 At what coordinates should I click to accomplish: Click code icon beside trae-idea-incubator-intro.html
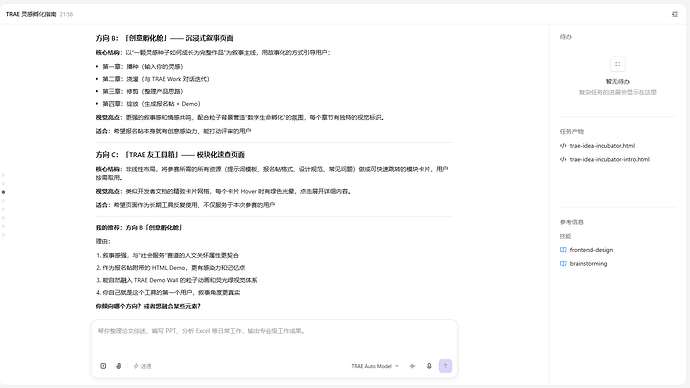click(563, 159)
